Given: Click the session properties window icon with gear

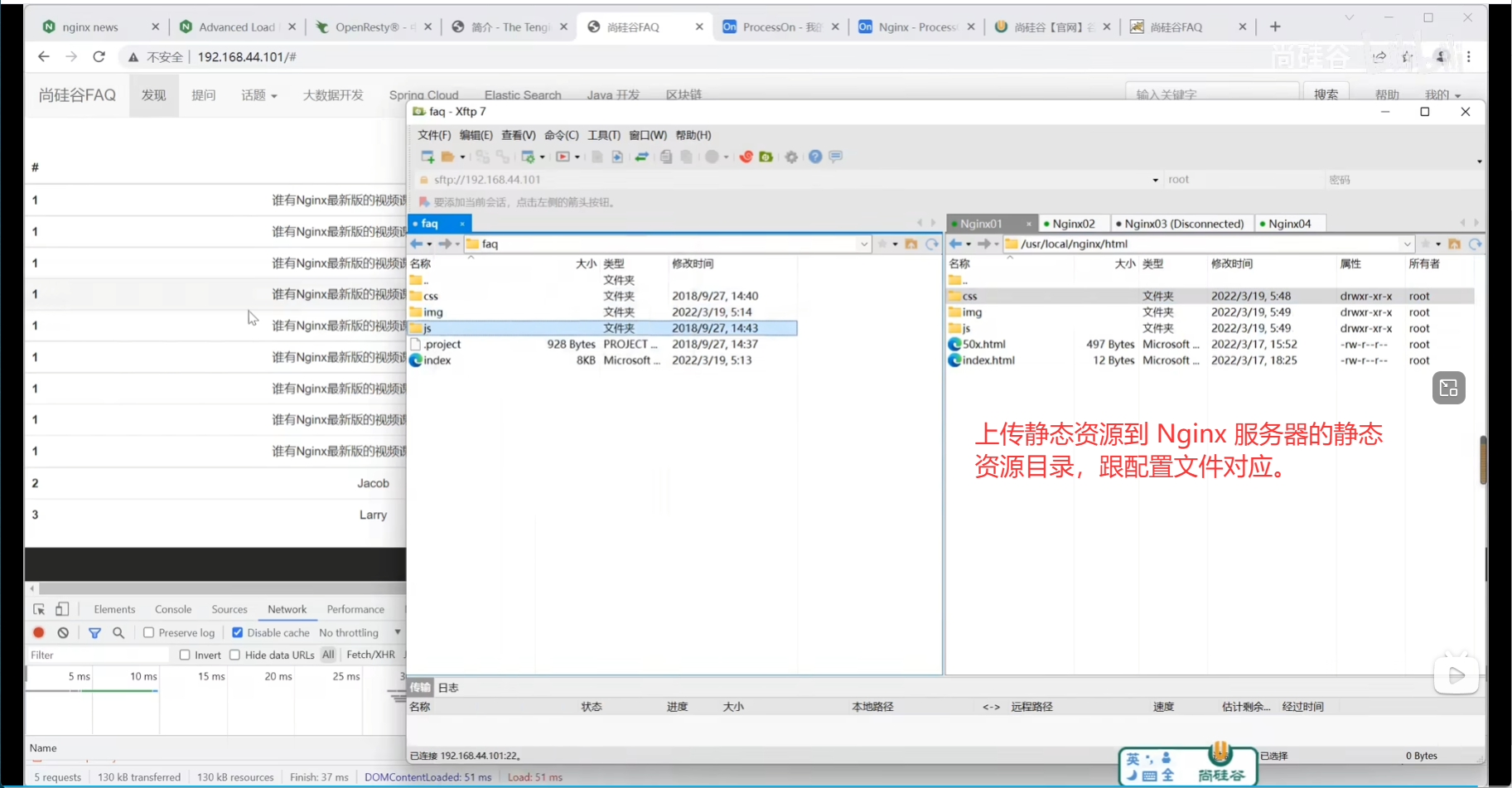Looking at the screenshot, I should pyautogui.click(x=528, y=157).
